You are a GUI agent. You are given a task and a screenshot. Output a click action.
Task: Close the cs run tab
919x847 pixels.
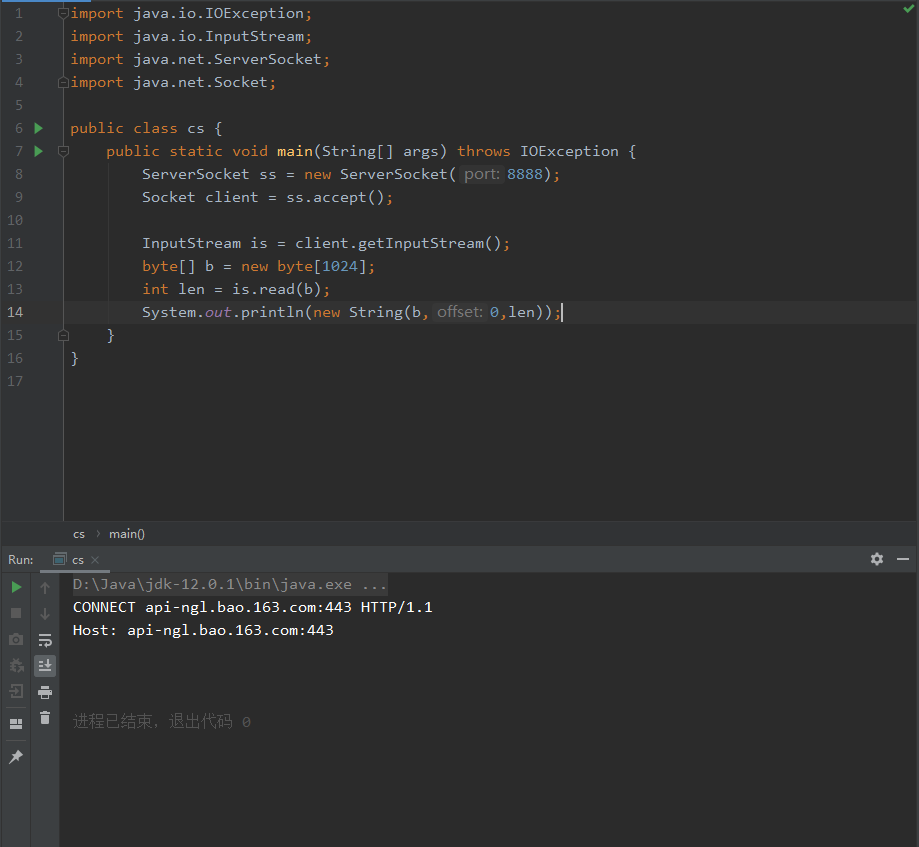pos(96,560)
